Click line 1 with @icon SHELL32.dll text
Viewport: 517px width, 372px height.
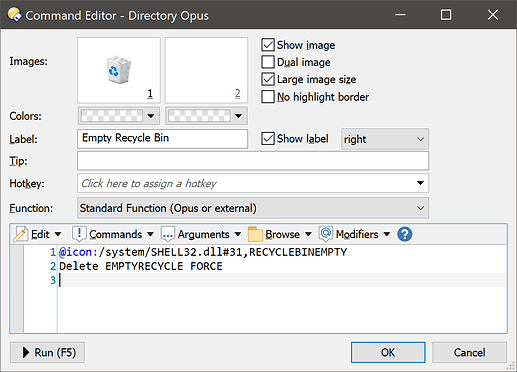click(203, 252)
